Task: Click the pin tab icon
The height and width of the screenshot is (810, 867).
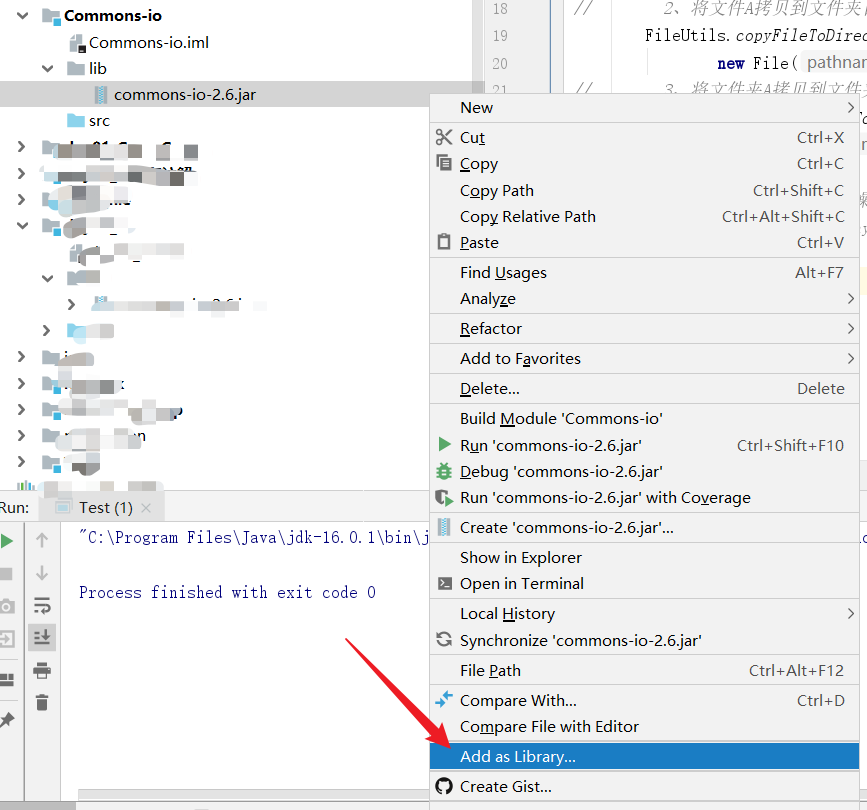Action: (x=7, y=720)
